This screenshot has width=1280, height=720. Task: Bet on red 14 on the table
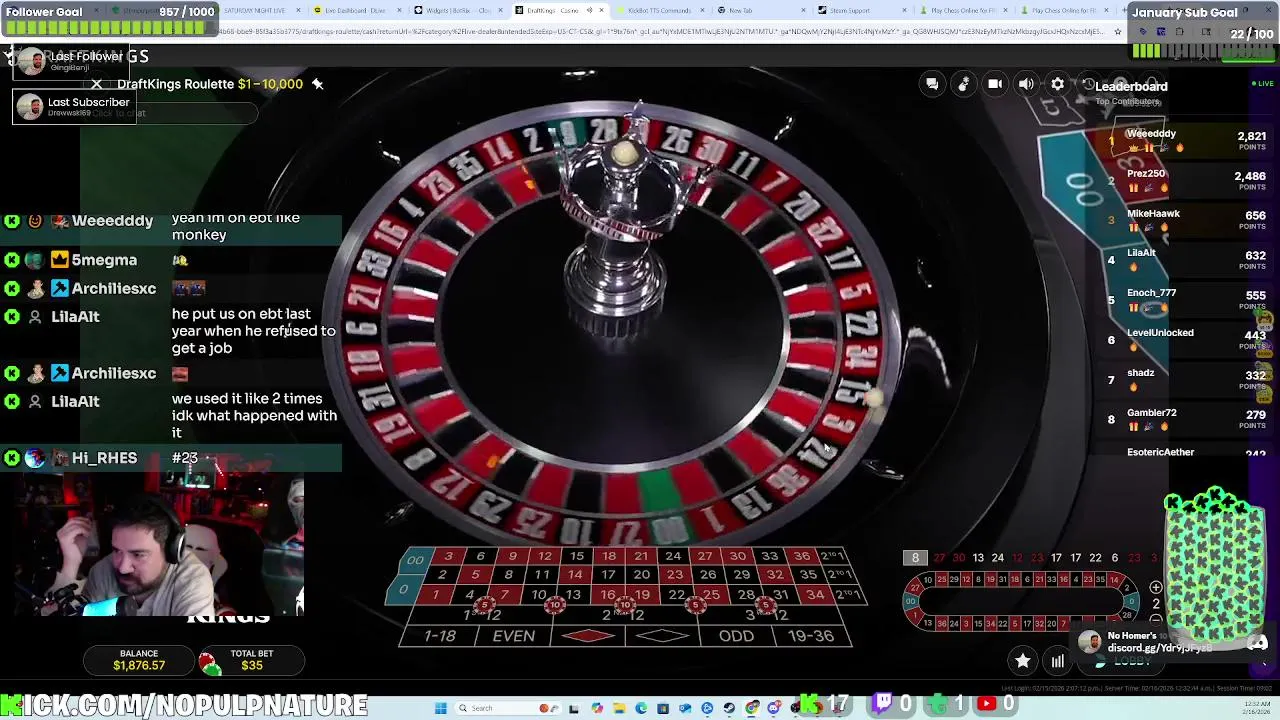click(x=574, y=575)
